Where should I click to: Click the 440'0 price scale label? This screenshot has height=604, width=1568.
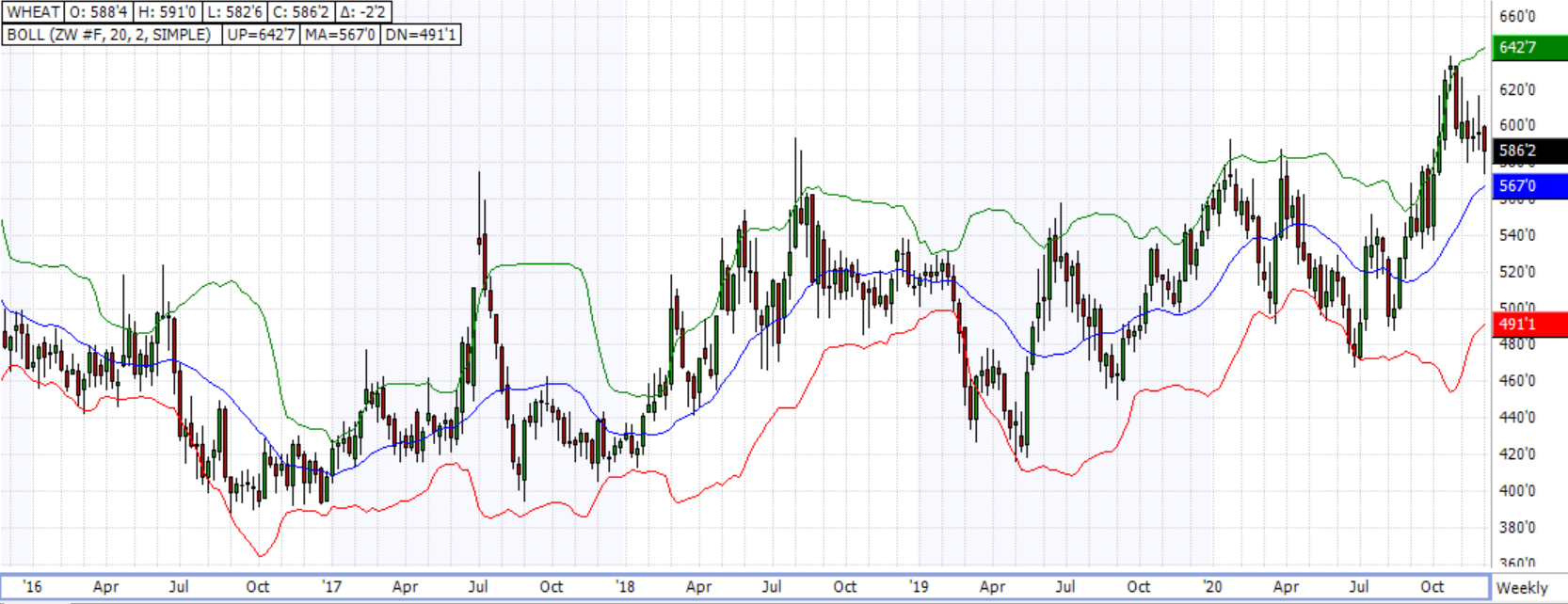pyautogui.click(x=1517, y=417)
